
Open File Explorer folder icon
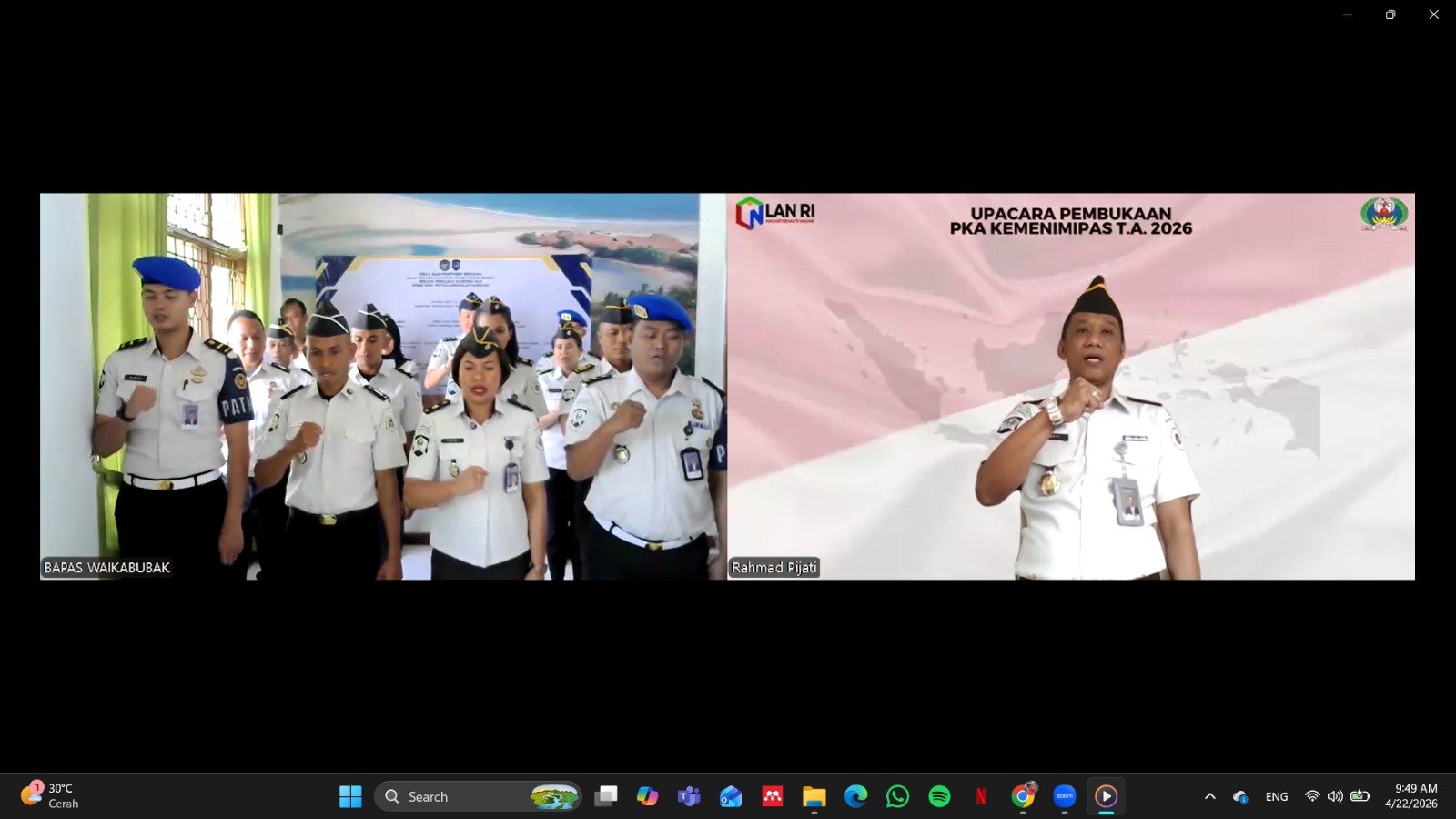pos(814,796)
